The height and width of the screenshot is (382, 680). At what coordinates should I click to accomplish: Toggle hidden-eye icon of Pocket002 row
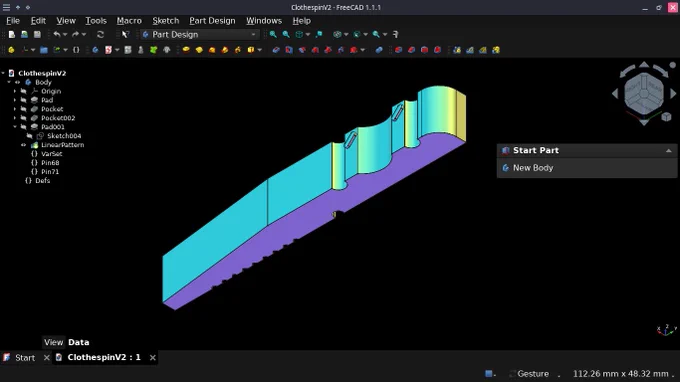pyautogui.click(x=23, y=118)
